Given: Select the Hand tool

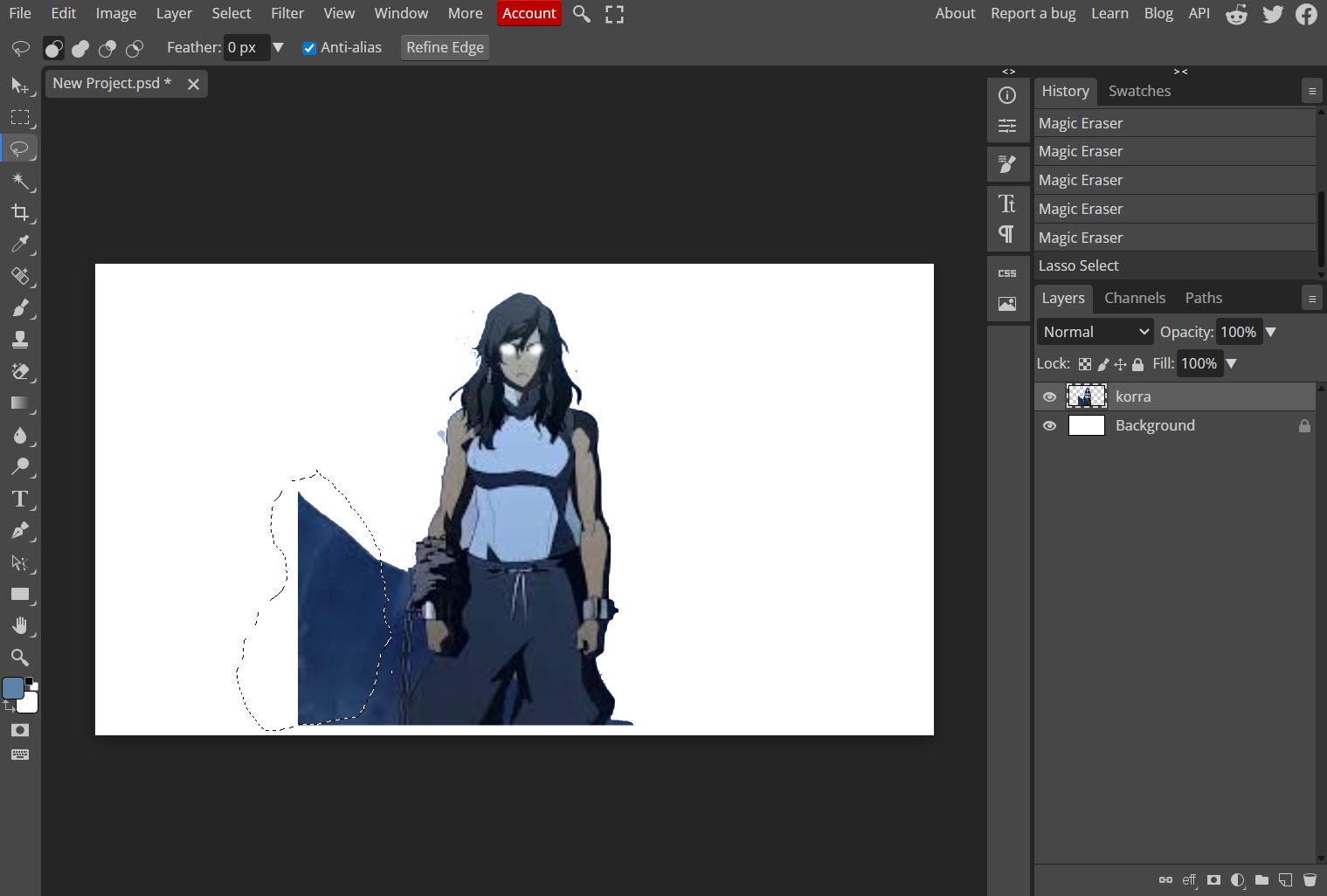Looking at the screenshot, I should (x=20, y=626).
